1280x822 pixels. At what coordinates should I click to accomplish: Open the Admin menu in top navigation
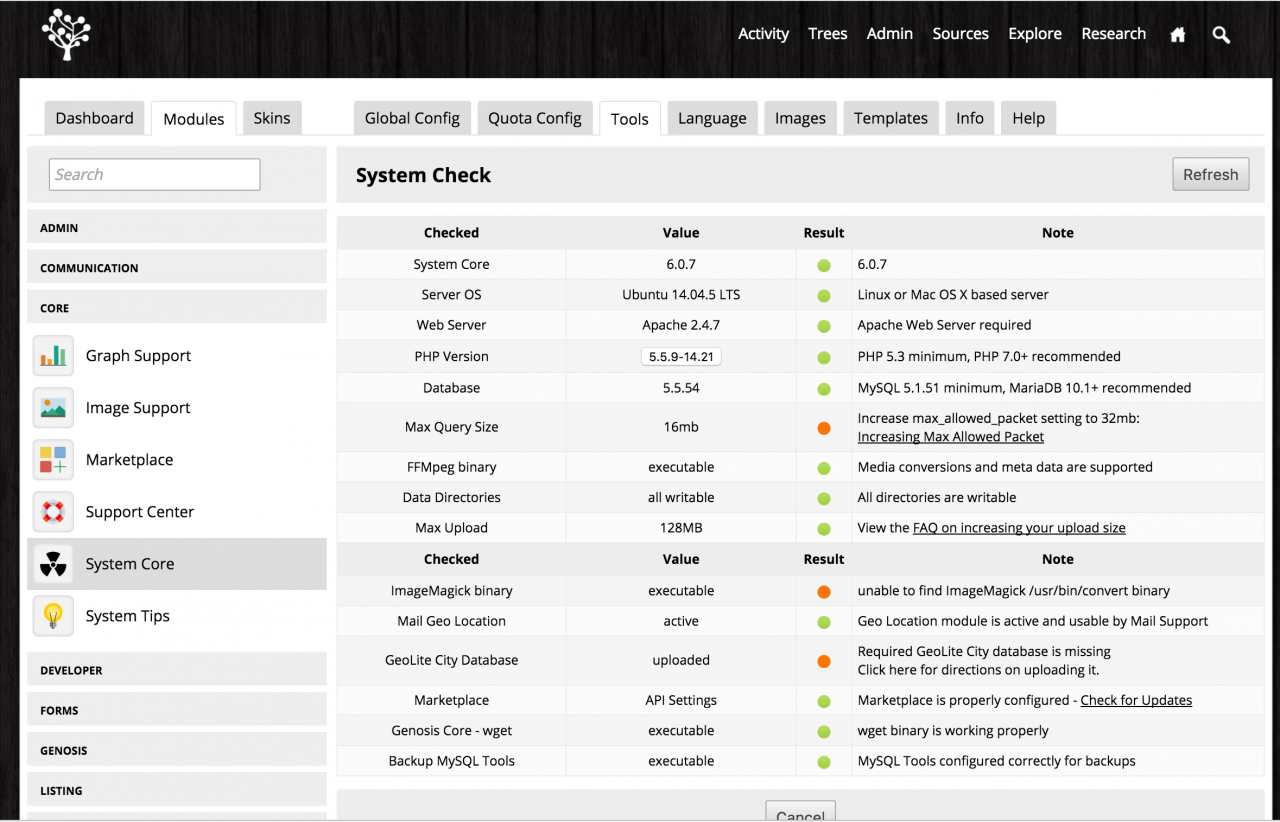coord(889,34)
